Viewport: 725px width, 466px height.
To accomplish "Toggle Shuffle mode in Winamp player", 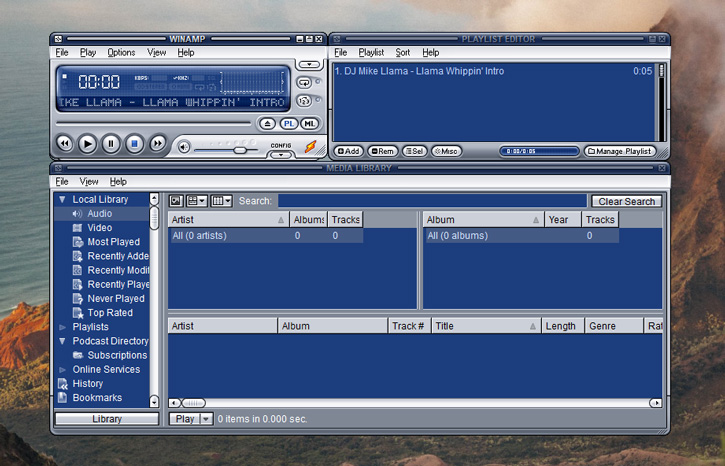I will click(304, 100).
